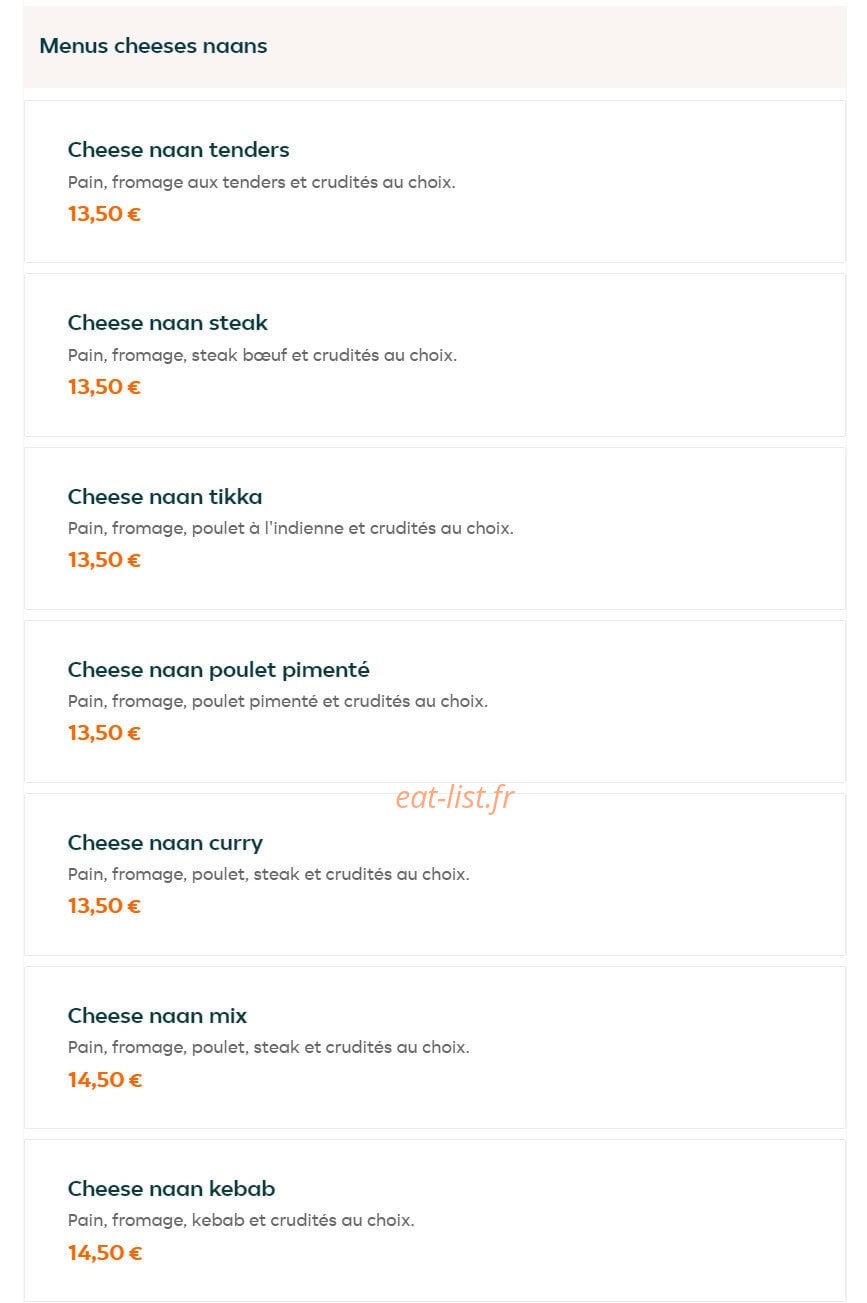Click the 14,50 € price under mix
The image size is (867, 1303).
[105, 1080]
